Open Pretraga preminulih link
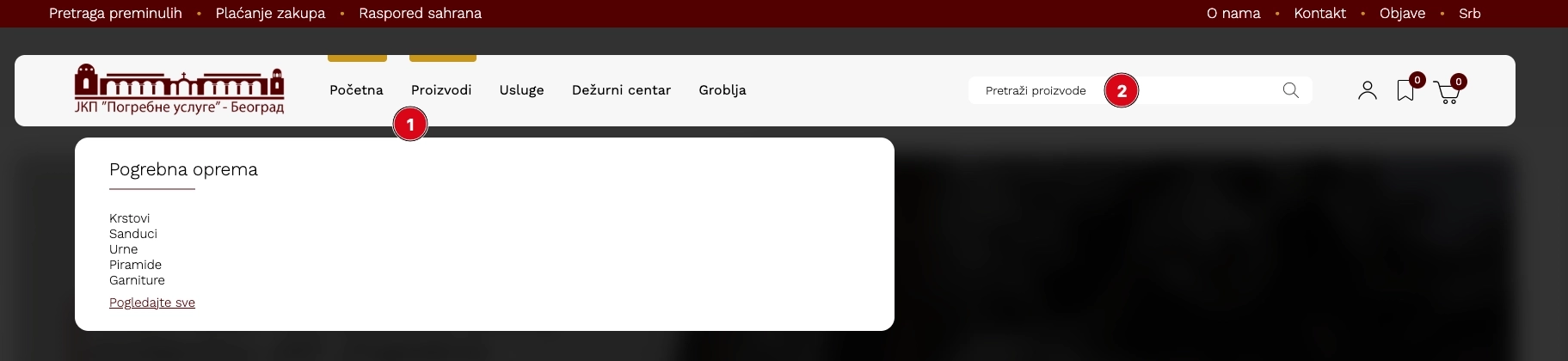Screen dimensions: 1568x361 115,13
